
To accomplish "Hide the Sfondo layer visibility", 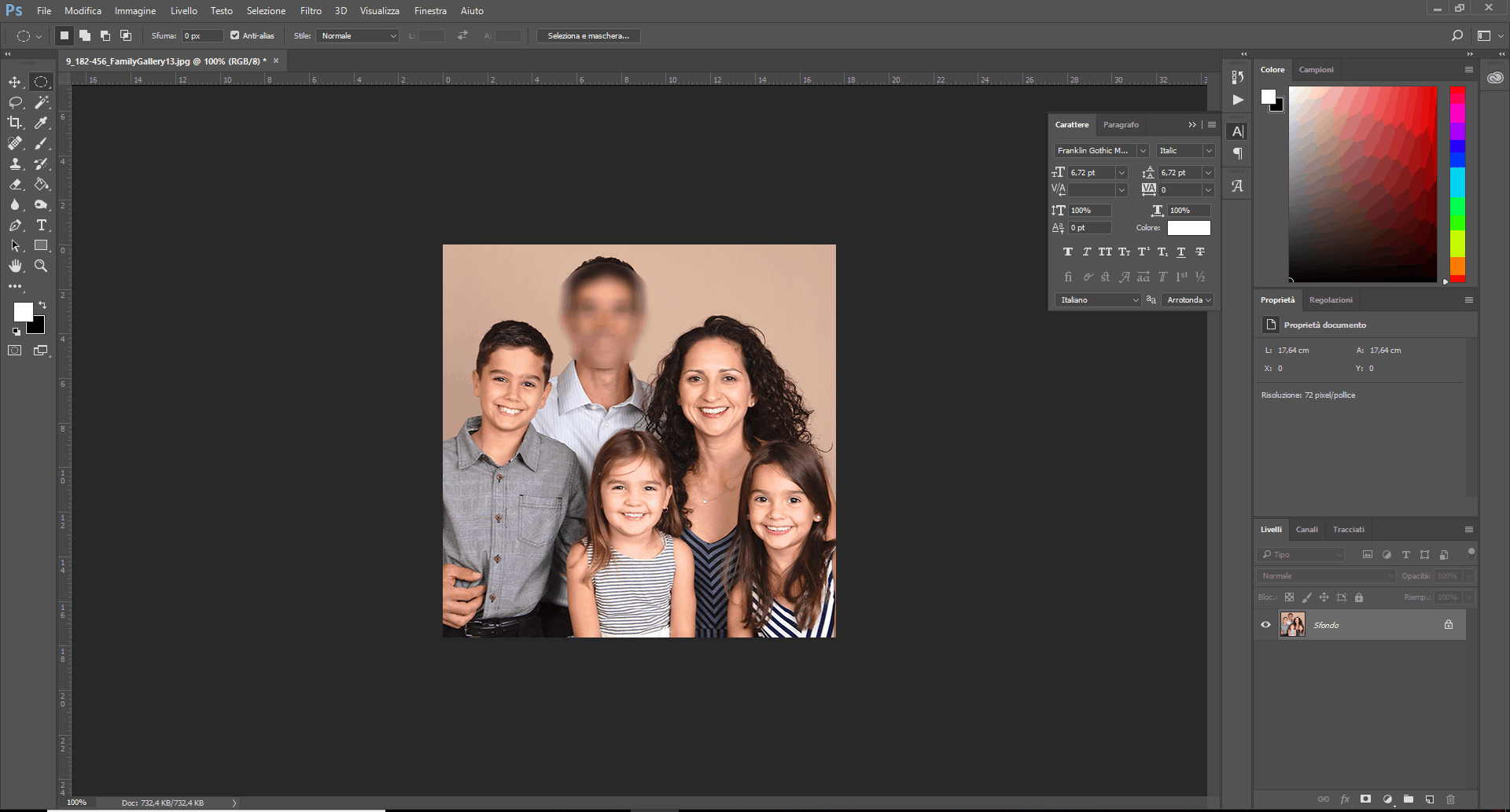I will coord(1265,625).
